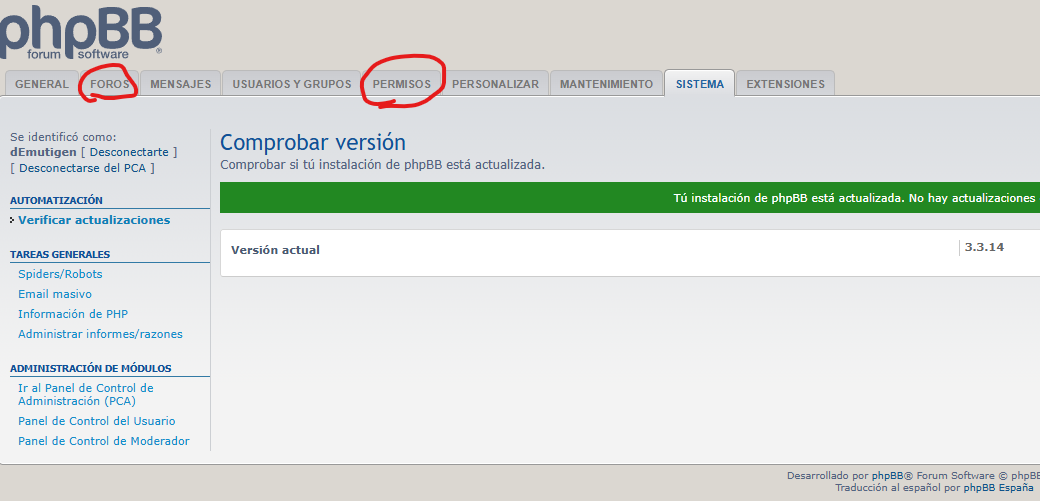Go to Email masivo page
Viewport: 1040px width, 501px height.
(x=55, y=294)
